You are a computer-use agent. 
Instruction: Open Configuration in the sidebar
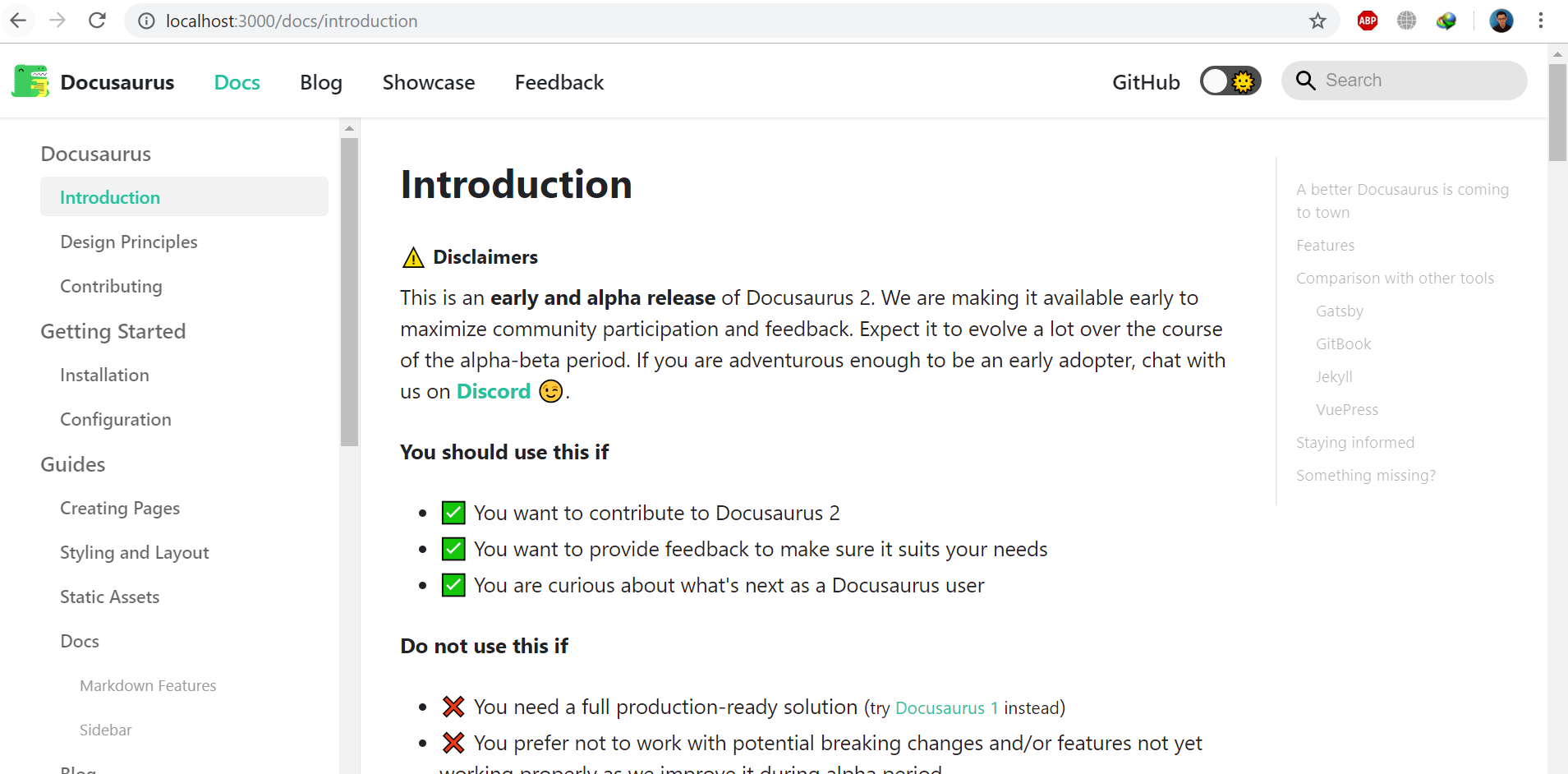coord(116,419)
